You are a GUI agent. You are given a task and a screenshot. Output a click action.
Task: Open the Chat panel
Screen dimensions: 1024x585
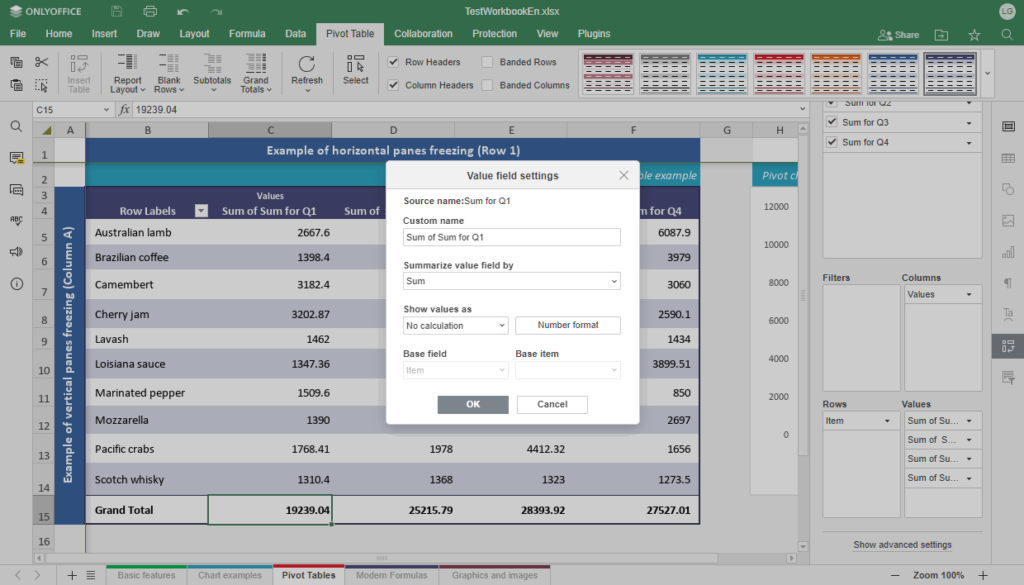tap(16, 190)
